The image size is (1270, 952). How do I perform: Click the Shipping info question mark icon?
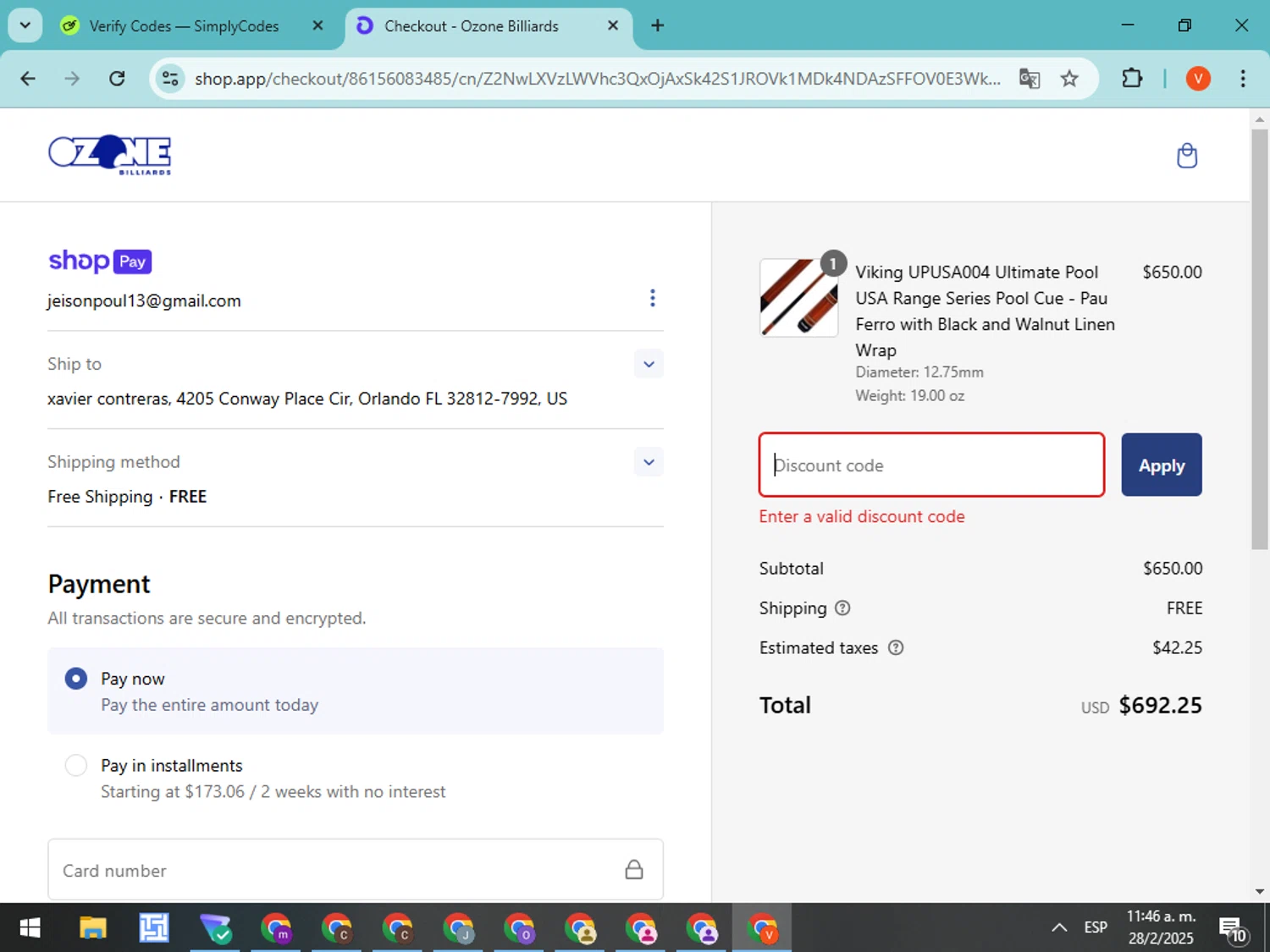[x=842, y=608]
